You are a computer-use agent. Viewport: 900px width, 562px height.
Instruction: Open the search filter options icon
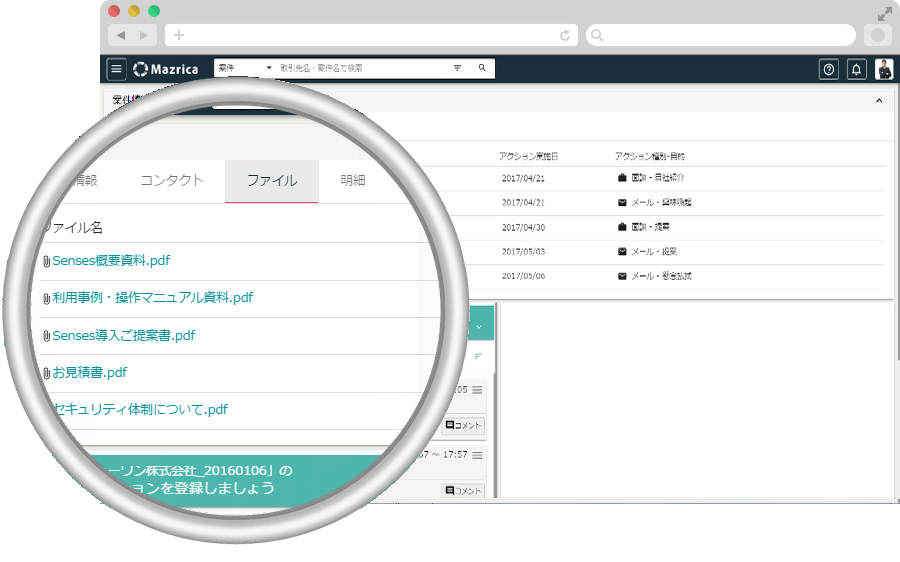point(457,68)
